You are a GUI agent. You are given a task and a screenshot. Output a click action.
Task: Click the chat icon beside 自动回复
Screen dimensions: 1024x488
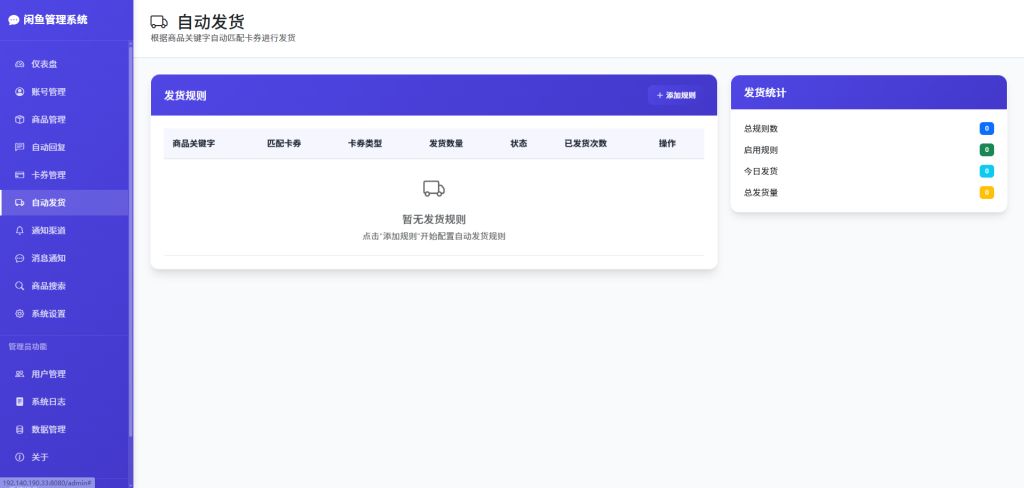coord(20,147)
